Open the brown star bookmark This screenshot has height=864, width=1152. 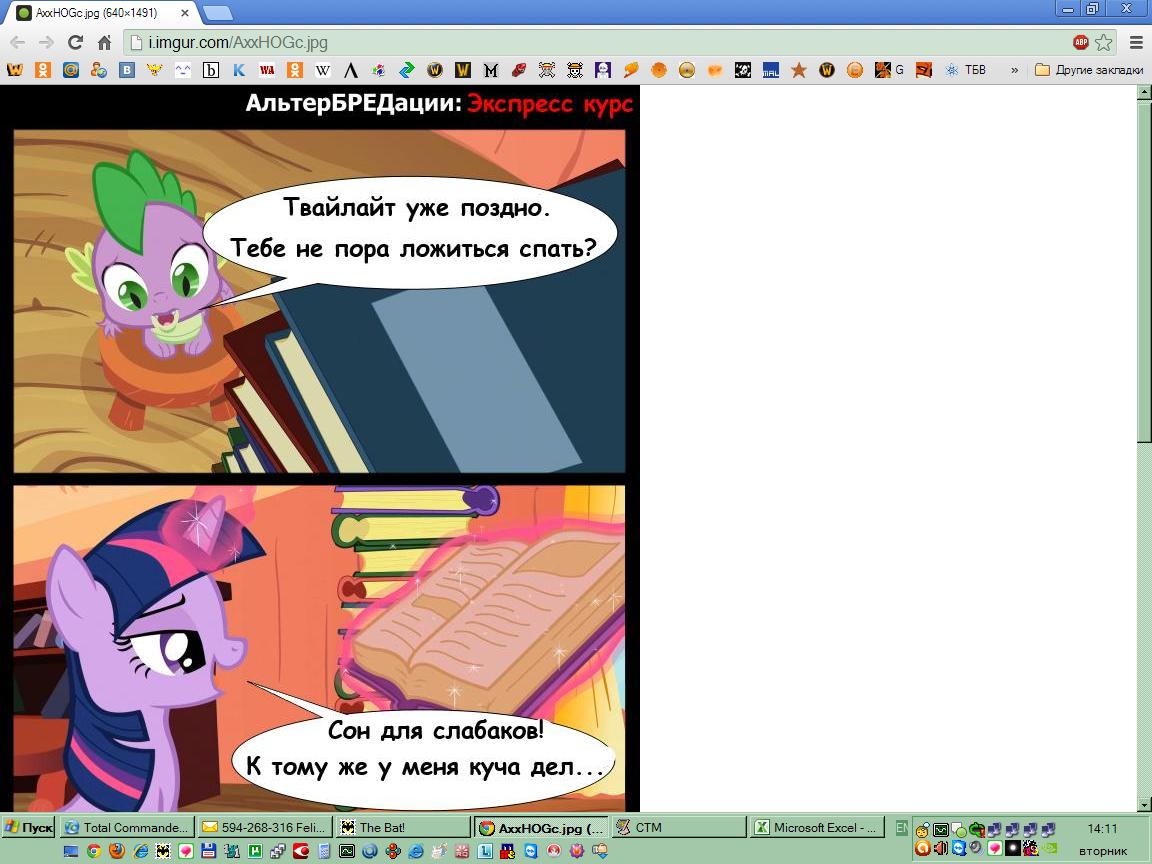click(799, 70)
